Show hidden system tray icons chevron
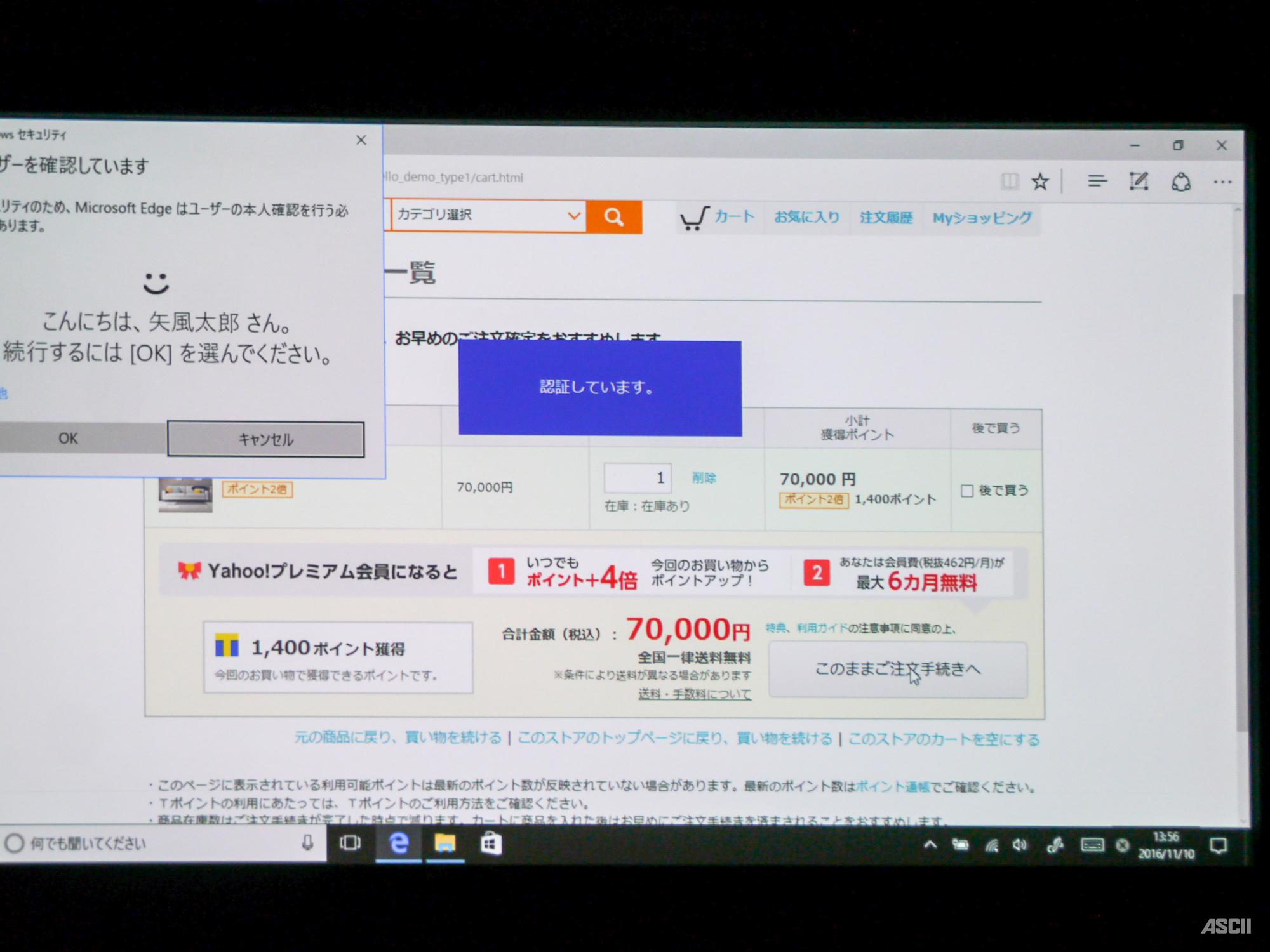Image resolution: width=1270 pixels, height=952 pixels. [x=930, y=845]
